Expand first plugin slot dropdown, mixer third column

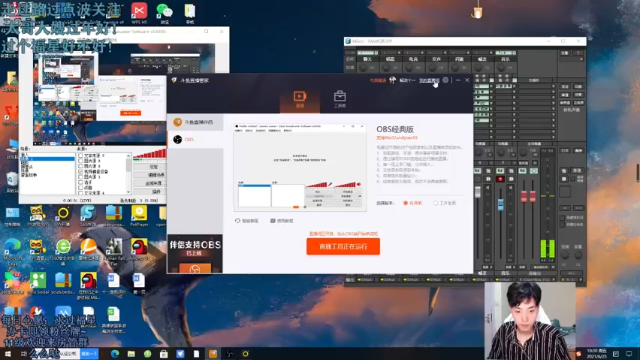coord(553,86)
